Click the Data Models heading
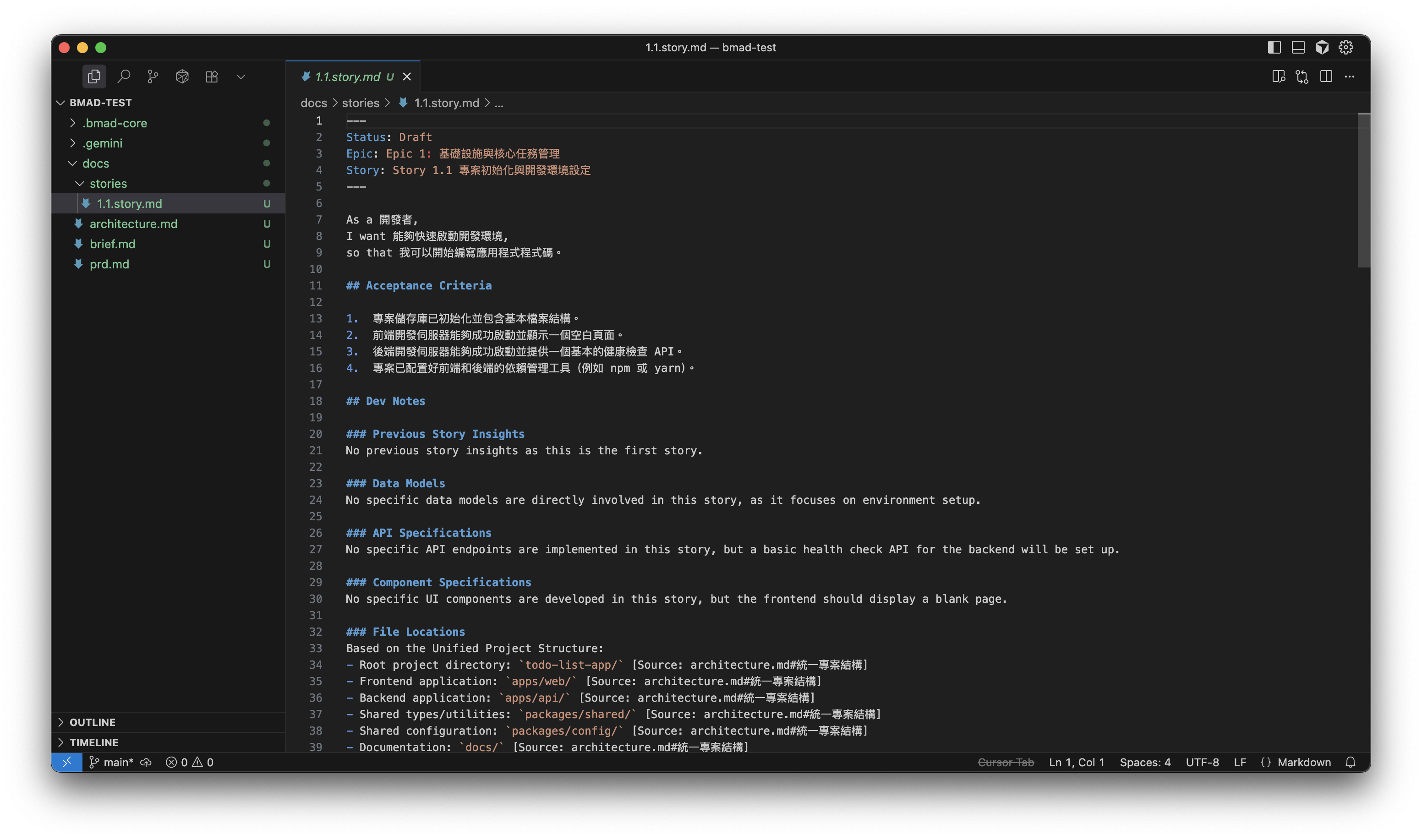The height and width of the screenshot is (840, 1422). pos(396,483)
